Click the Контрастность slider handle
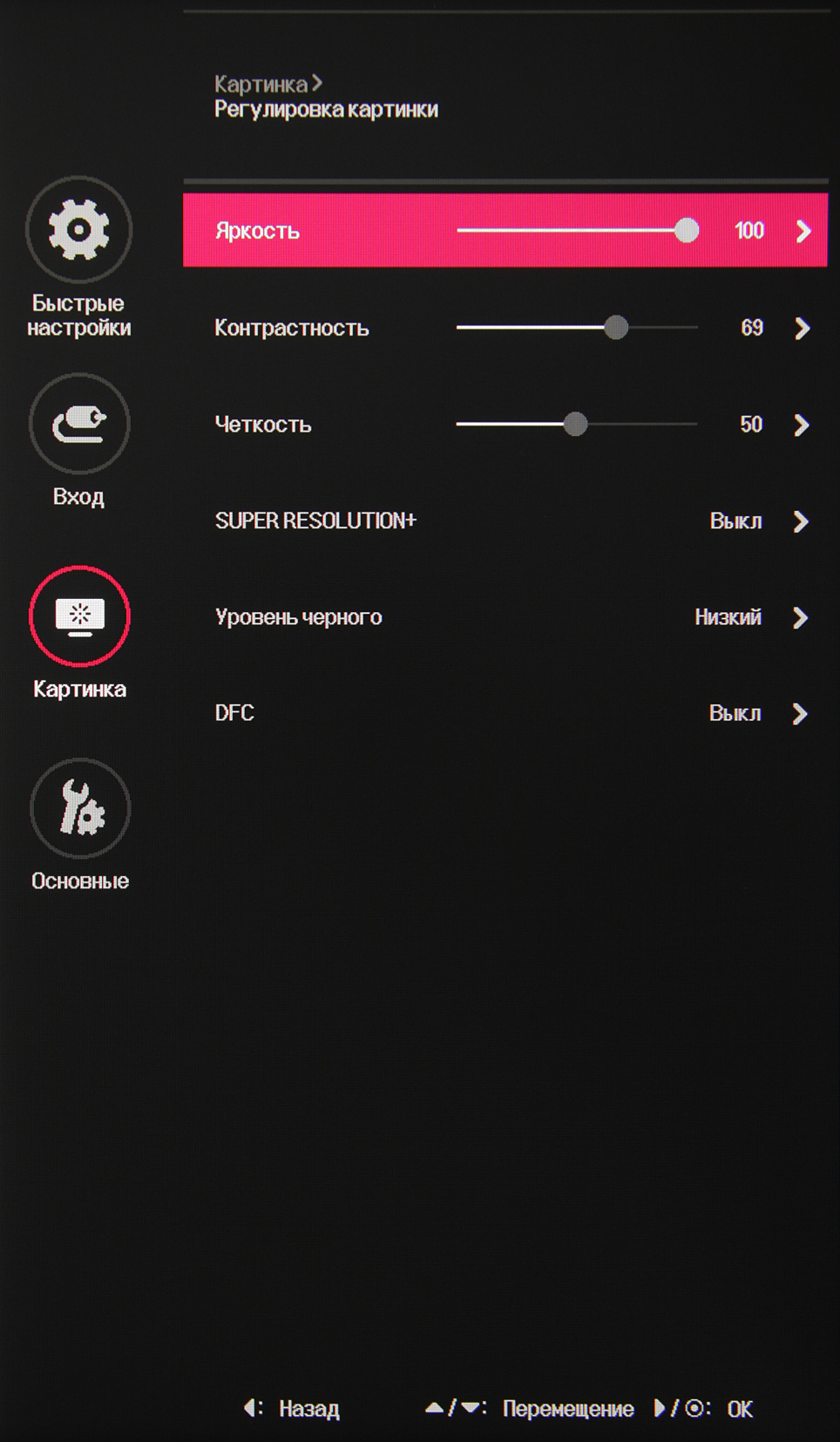This screenshot has height=1442, width=840. point(616,328)
